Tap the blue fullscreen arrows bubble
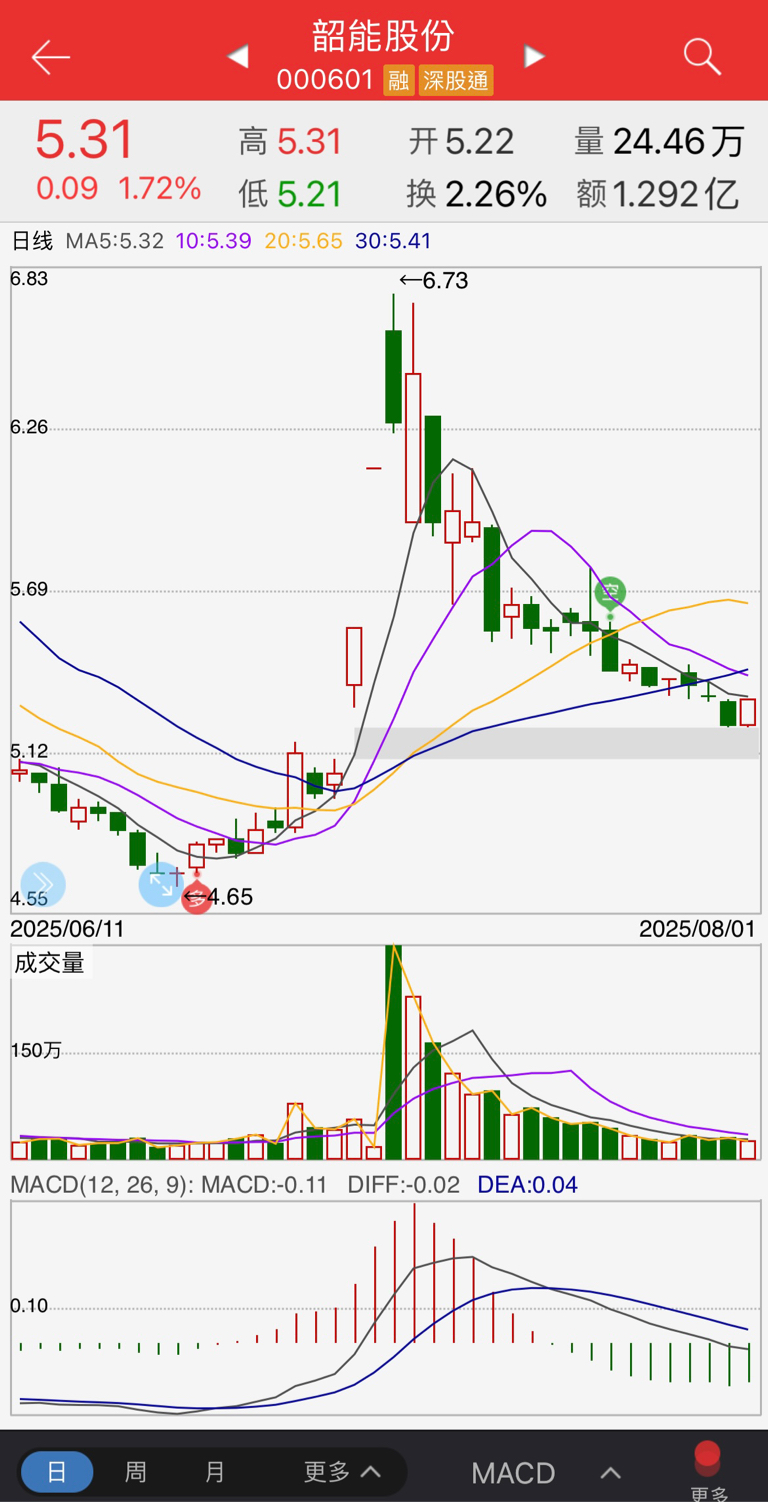 click(x=160, y=885)
